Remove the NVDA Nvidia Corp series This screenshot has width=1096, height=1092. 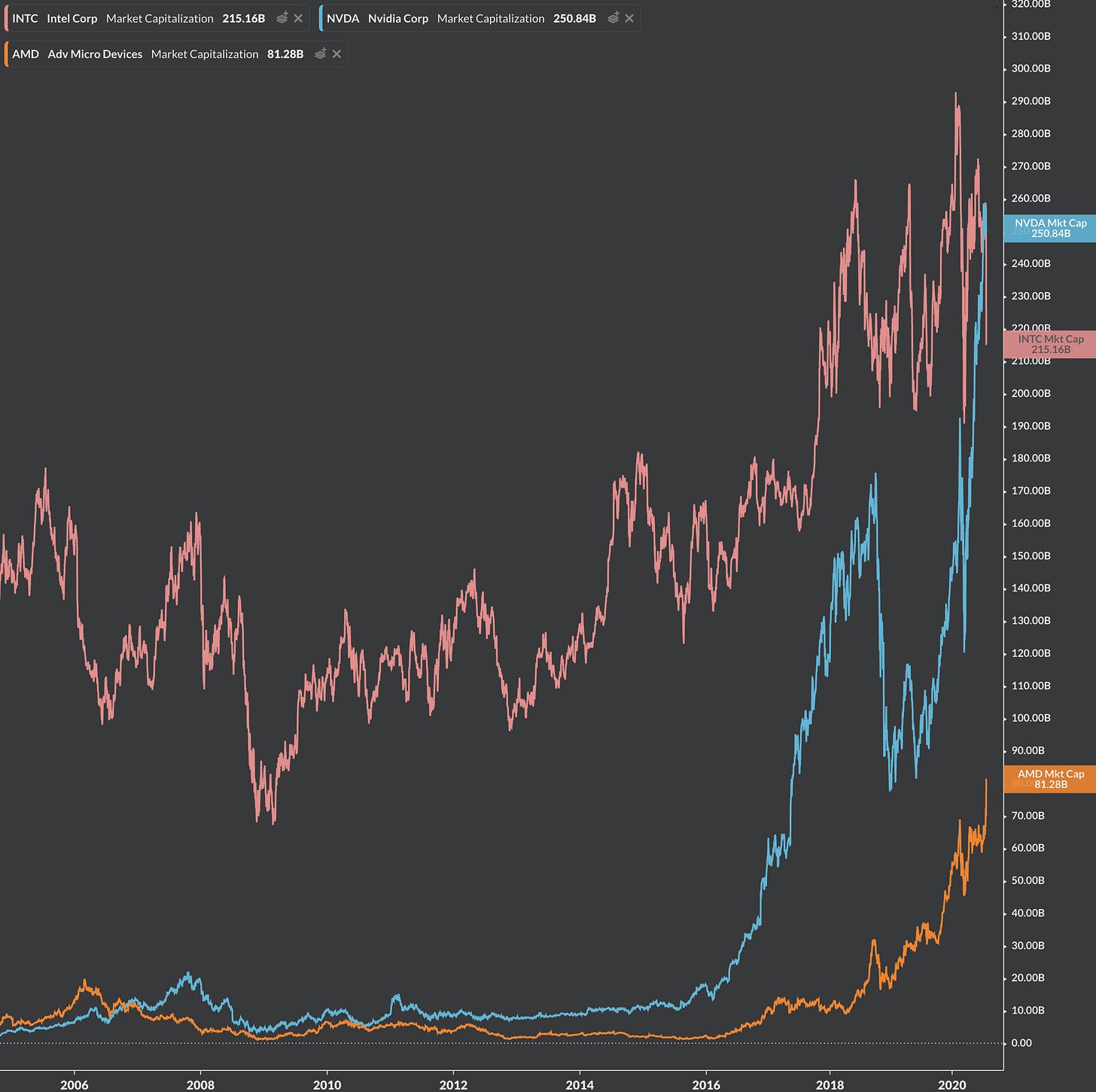pyautogui.click(x=629, y=18)
